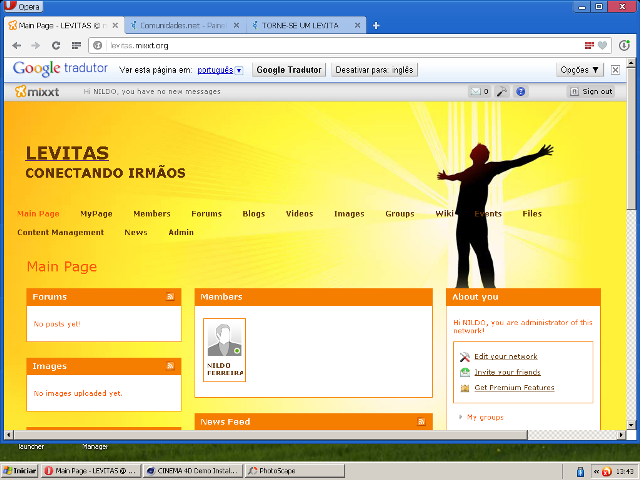Open the Videos nav item
Image resolution: width=640 pixels, height=480 pixels.
tap(300, 213)
